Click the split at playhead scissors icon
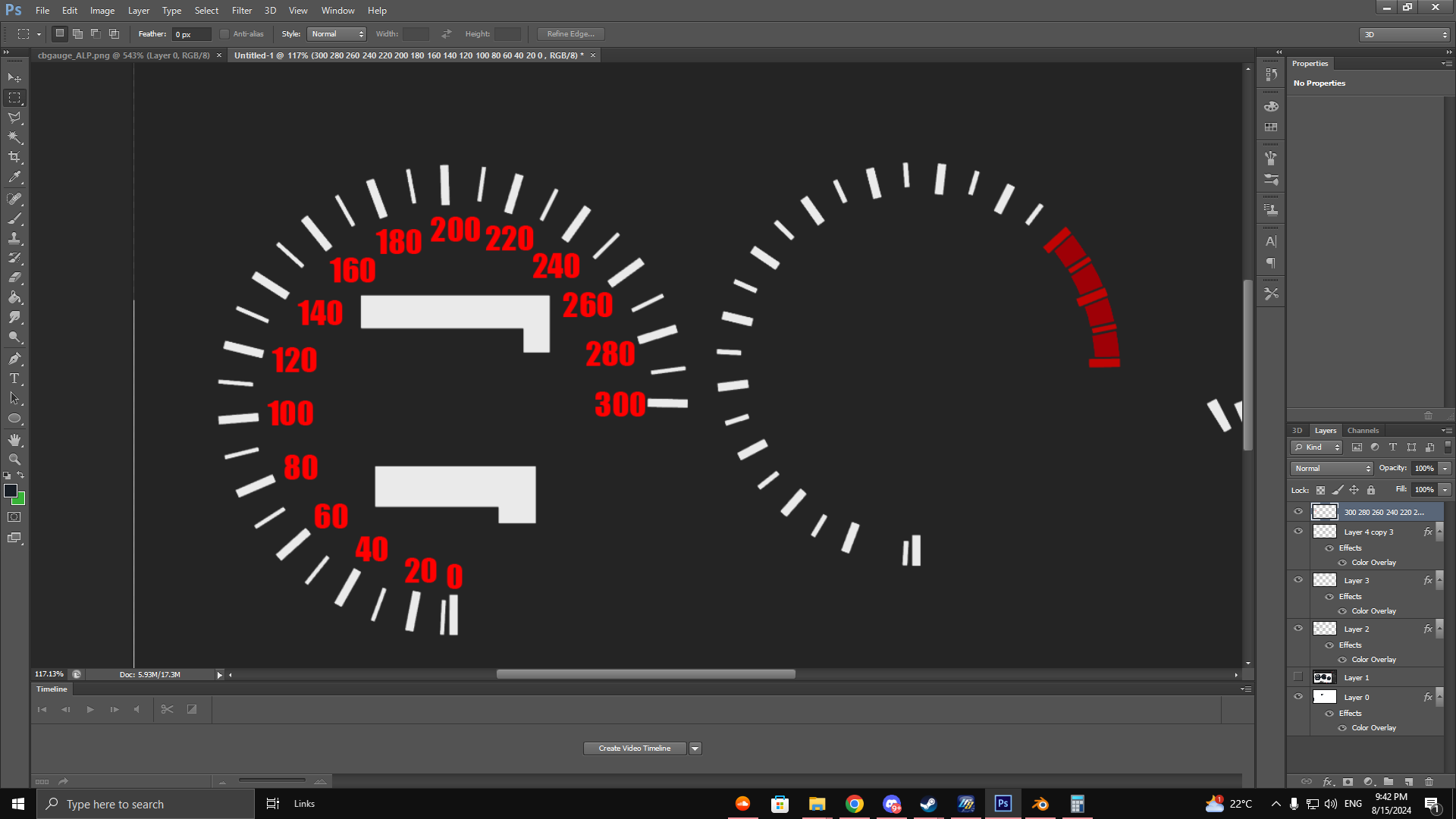The width and height of the screenshot is (1456, 819). [x=167, y=710]
